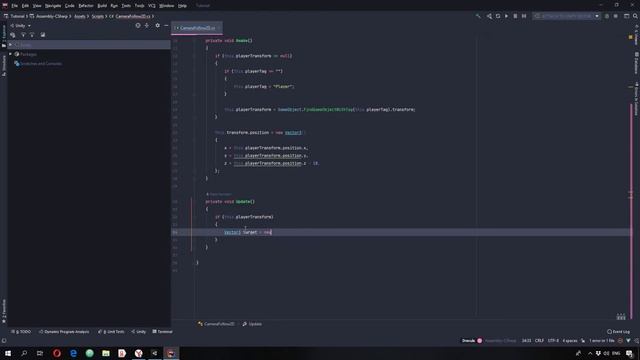Image resolution: width=640 pixels, height=360 pixels.
Task: Click the caret position indicator in status bar
Action: [527, 341]
